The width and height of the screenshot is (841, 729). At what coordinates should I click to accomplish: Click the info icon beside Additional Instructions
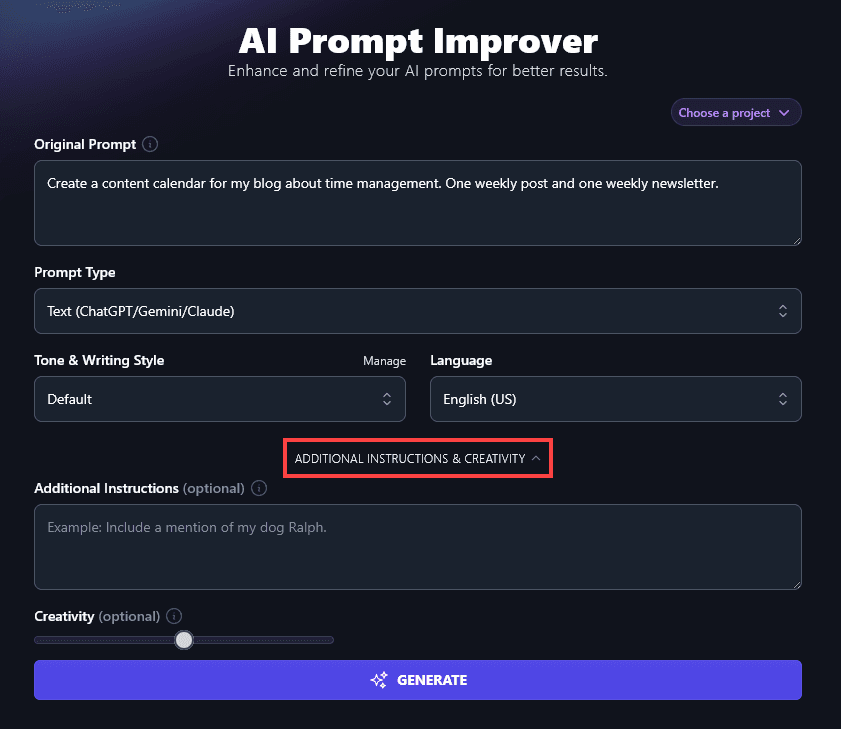coord(259,489)
